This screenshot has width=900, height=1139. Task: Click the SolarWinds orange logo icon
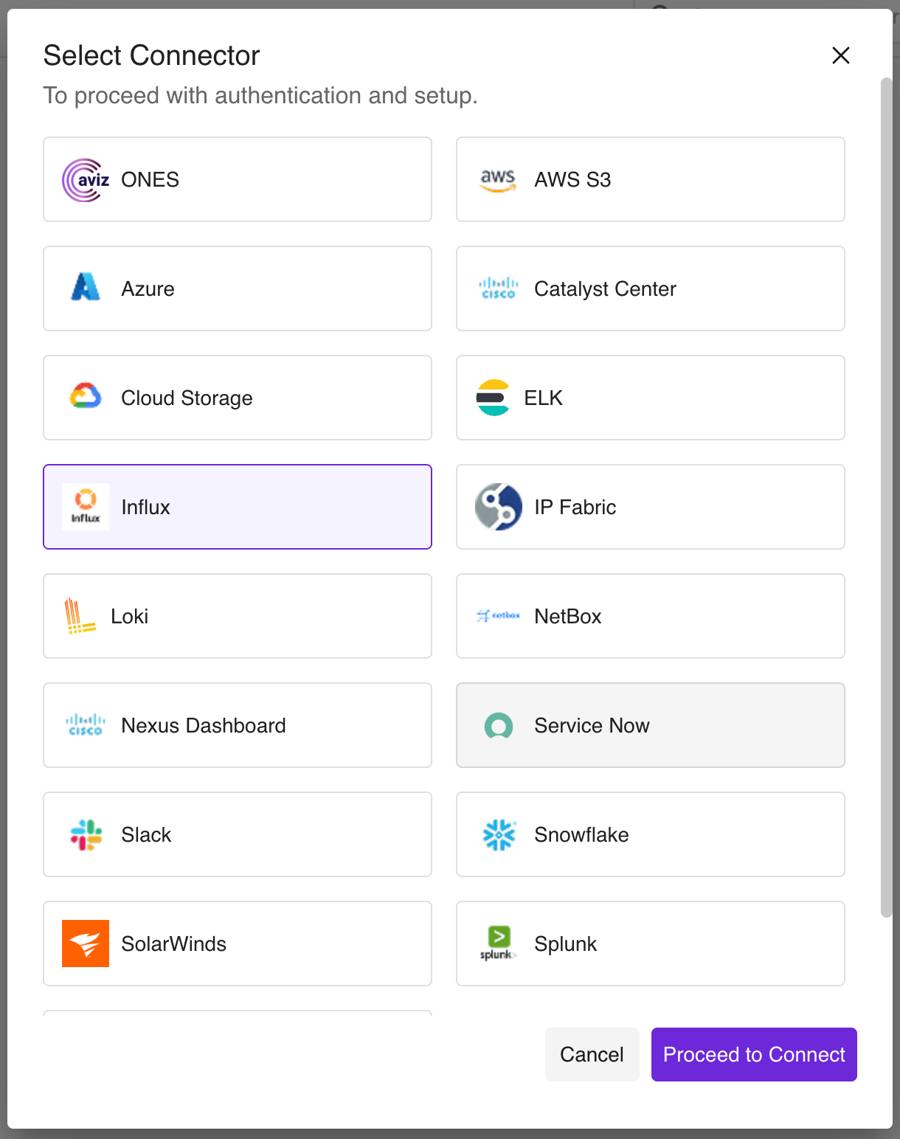coord(85,943)
